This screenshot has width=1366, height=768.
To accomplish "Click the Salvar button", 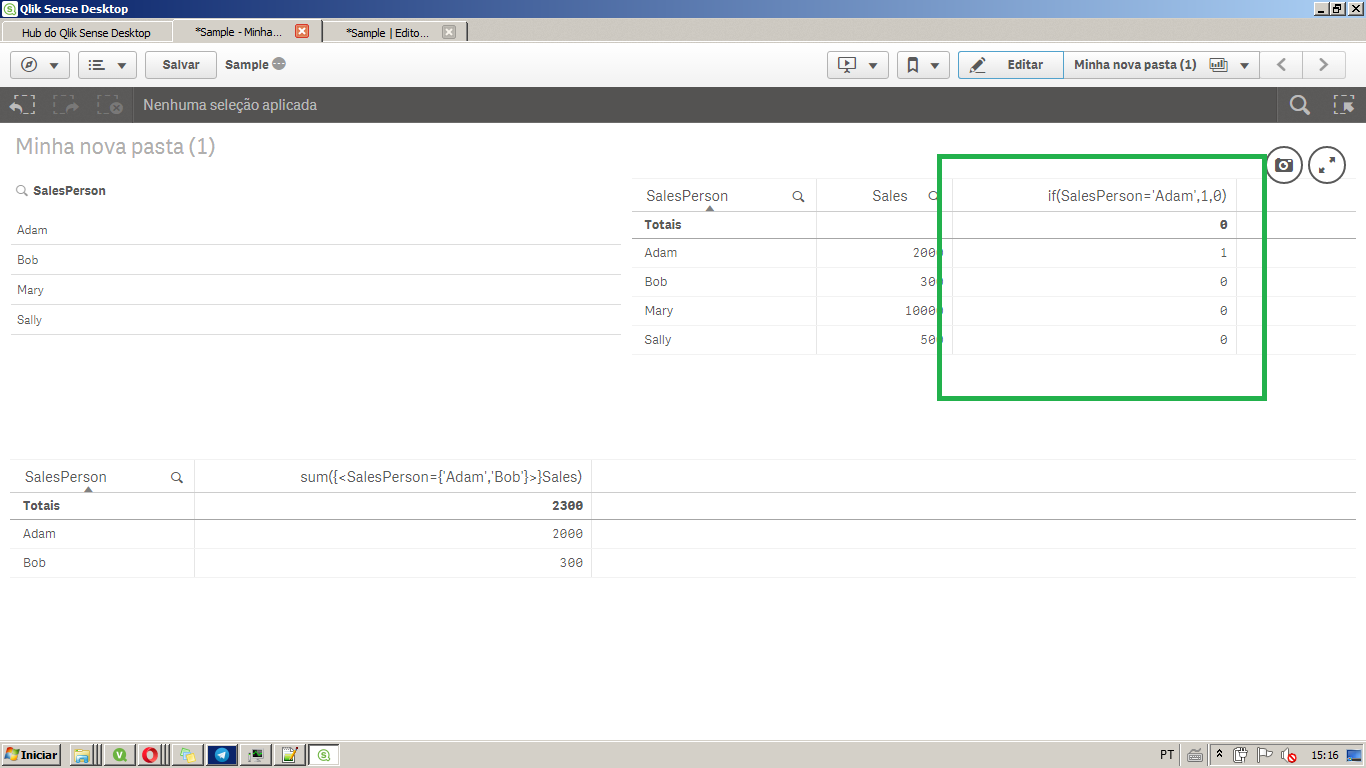I will pyautogui.click(x=181, y=65).
